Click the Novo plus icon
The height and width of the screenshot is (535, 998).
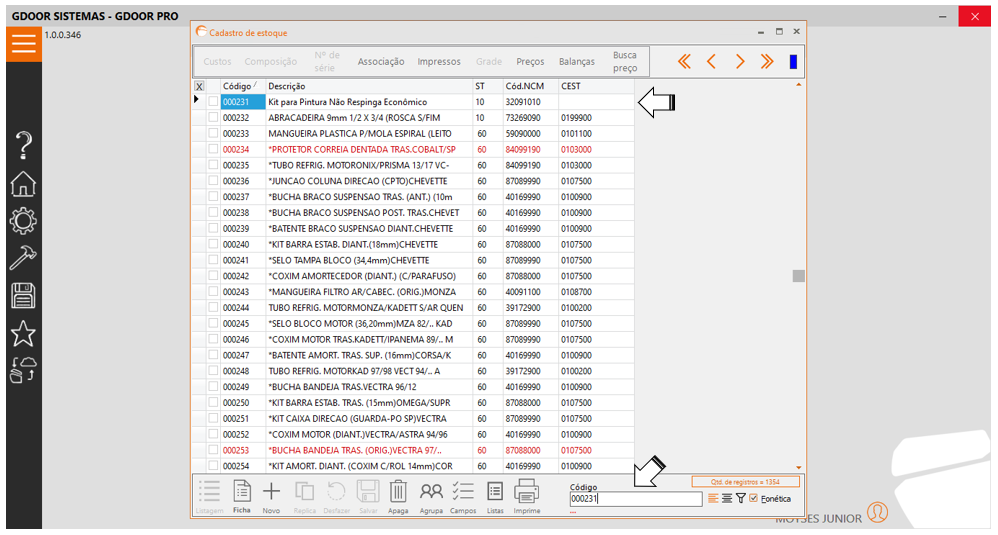pos(271,491)
